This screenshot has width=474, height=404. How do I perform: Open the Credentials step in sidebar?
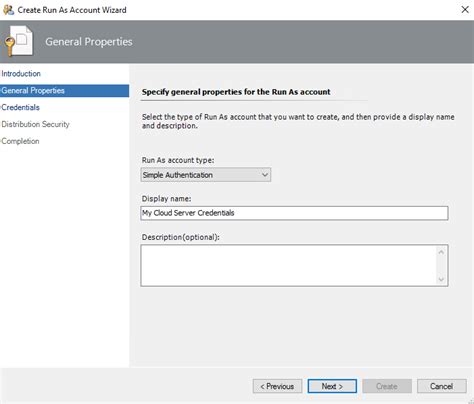tap(20, 107)
